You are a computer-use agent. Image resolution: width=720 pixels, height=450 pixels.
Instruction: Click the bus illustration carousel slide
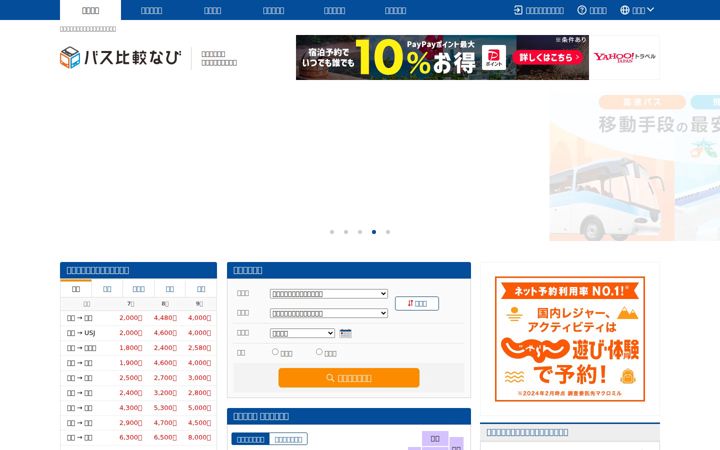click(x=635, y=168)
